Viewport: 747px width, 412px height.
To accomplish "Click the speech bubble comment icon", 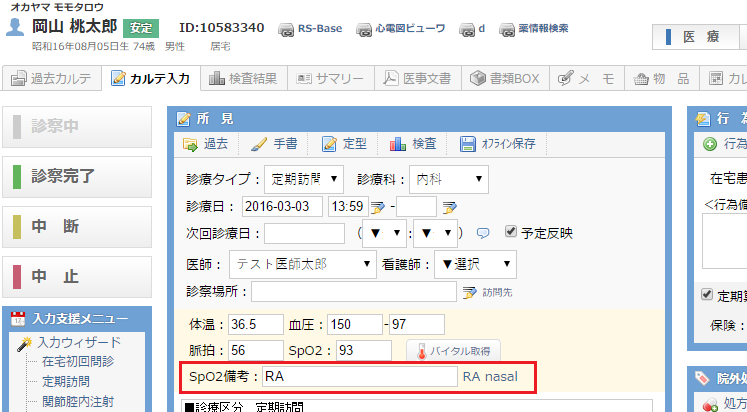I will 483,233.
